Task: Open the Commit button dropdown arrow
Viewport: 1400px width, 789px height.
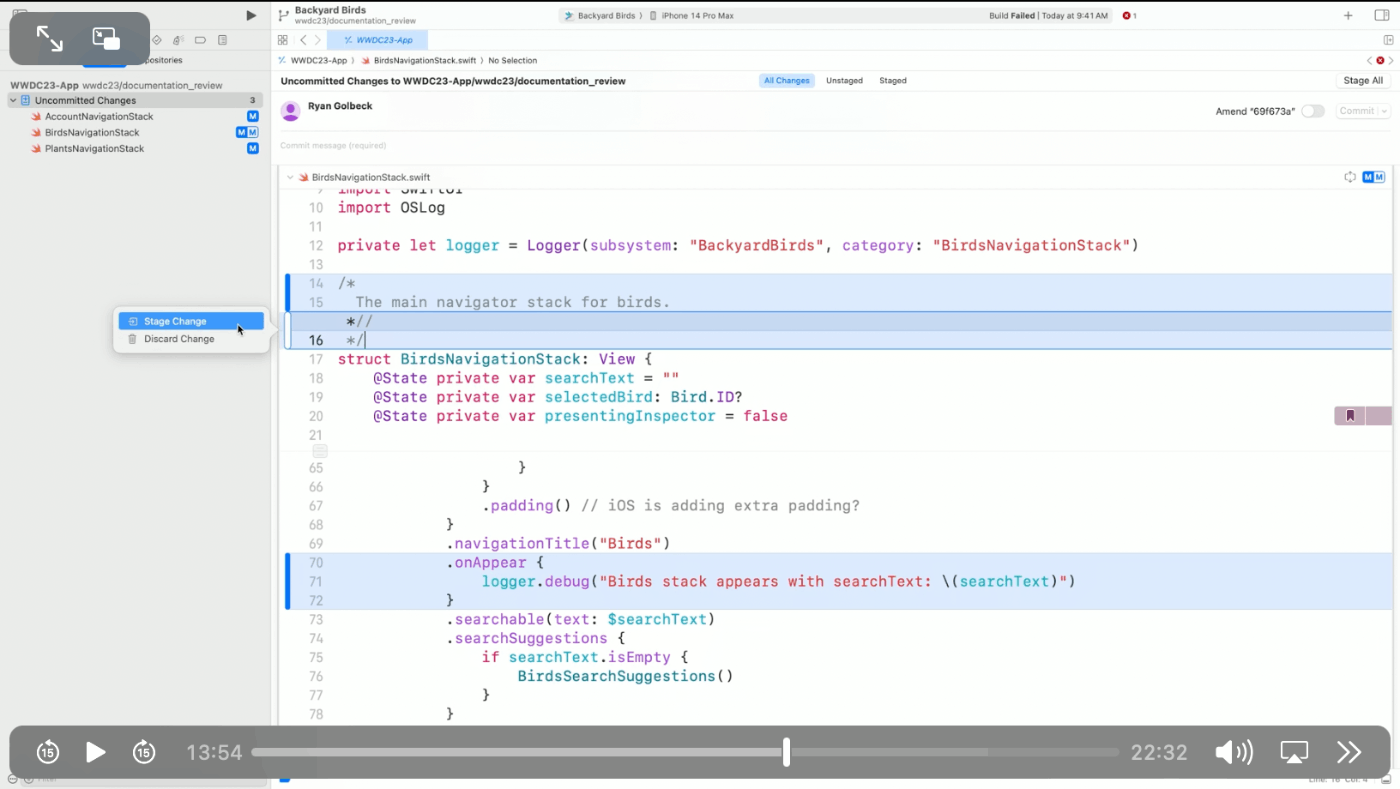Action: (1384, 111)
